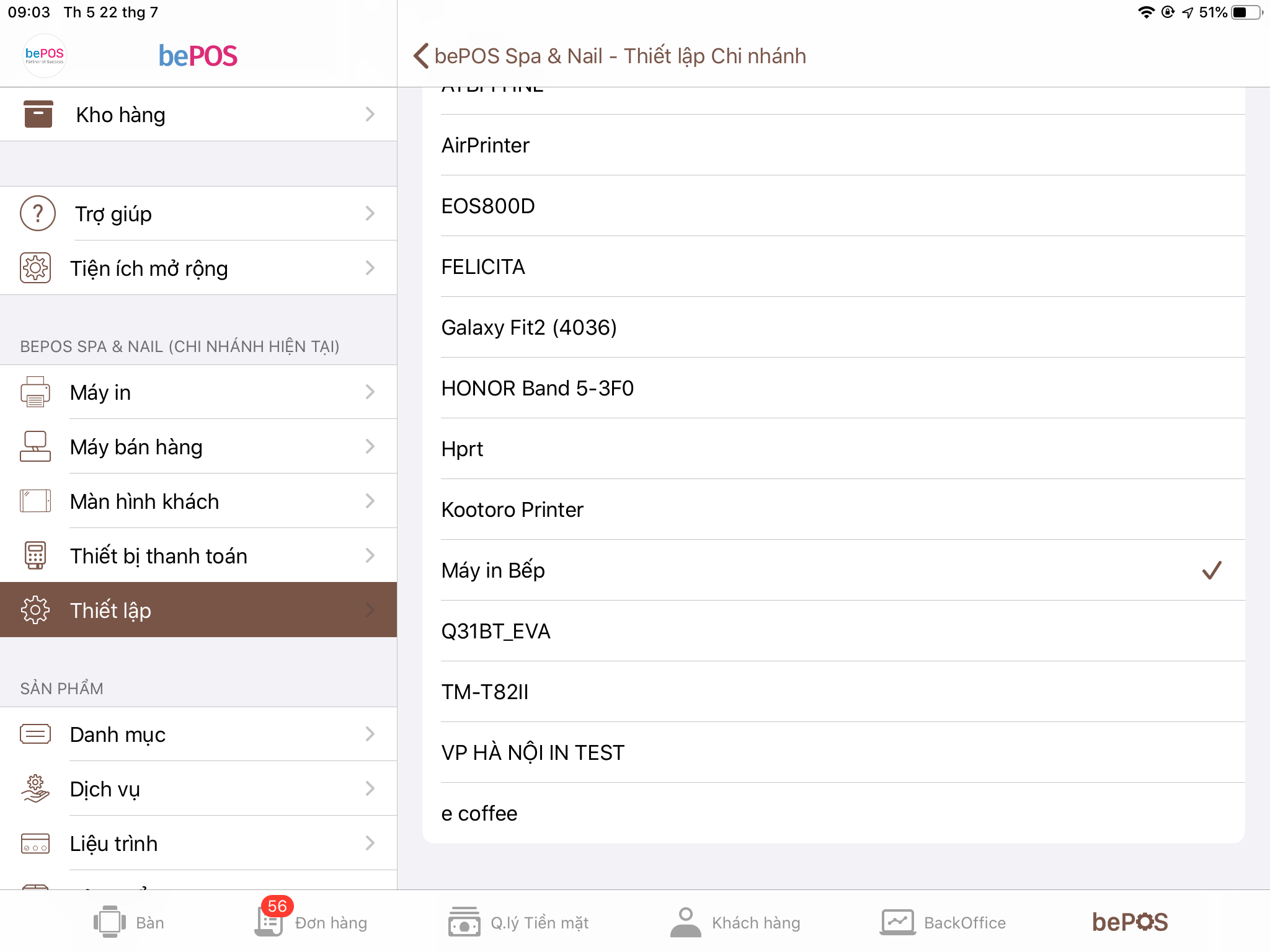The image size is (1270, 952).
Task: Open the Trợ giúp menu entry
Action: click(198, 213)
